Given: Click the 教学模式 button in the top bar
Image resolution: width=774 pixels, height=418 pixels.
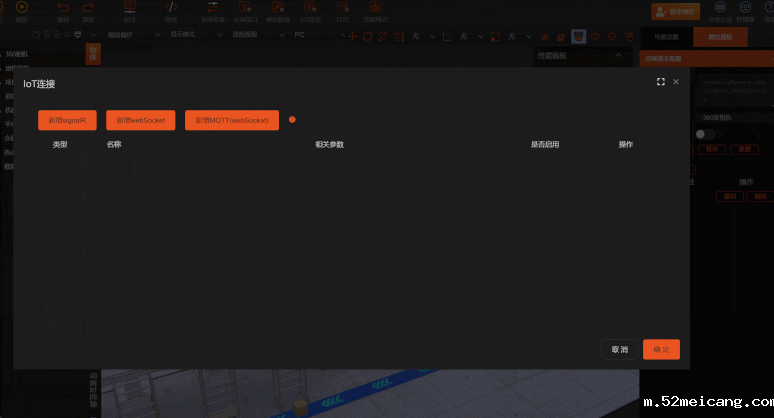Looking at the screenshot, I should tap(675, 11).
